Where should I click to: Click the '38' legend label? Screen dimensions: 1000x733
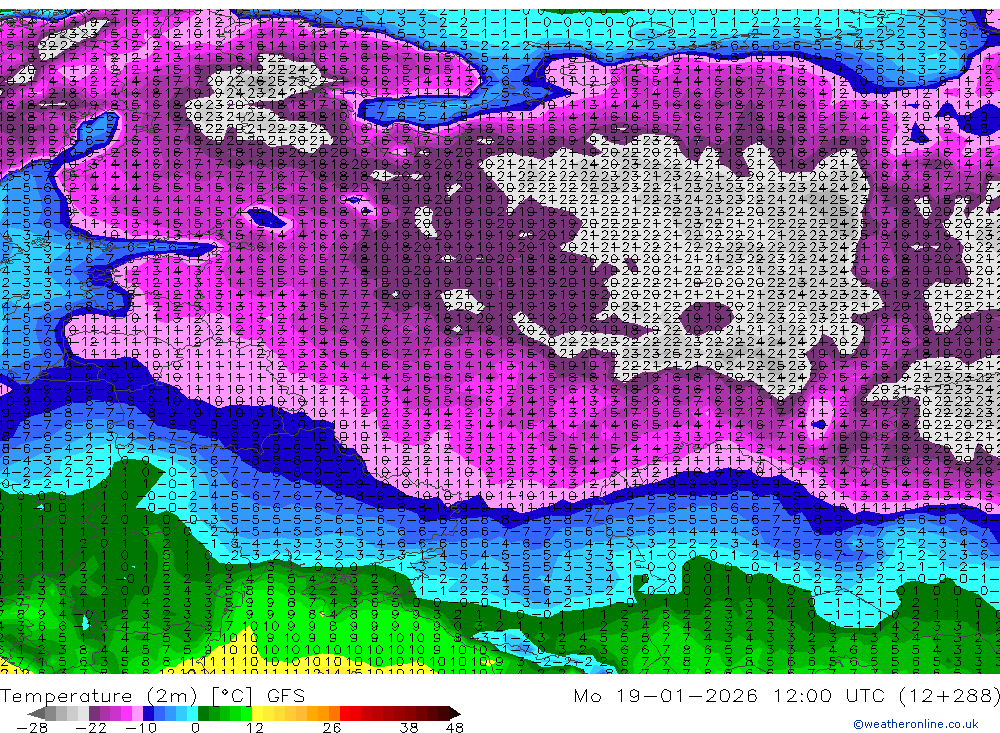(x=409, y=728)
